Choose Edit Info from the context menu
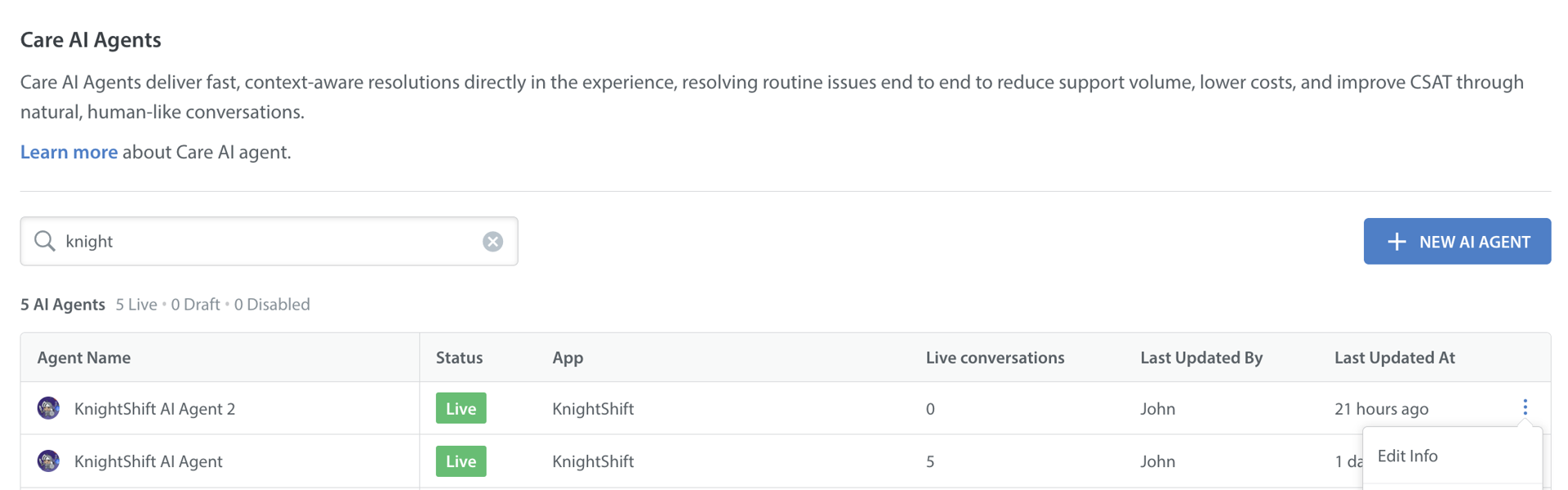The image size is (1568, 490). click(1407, 457)
